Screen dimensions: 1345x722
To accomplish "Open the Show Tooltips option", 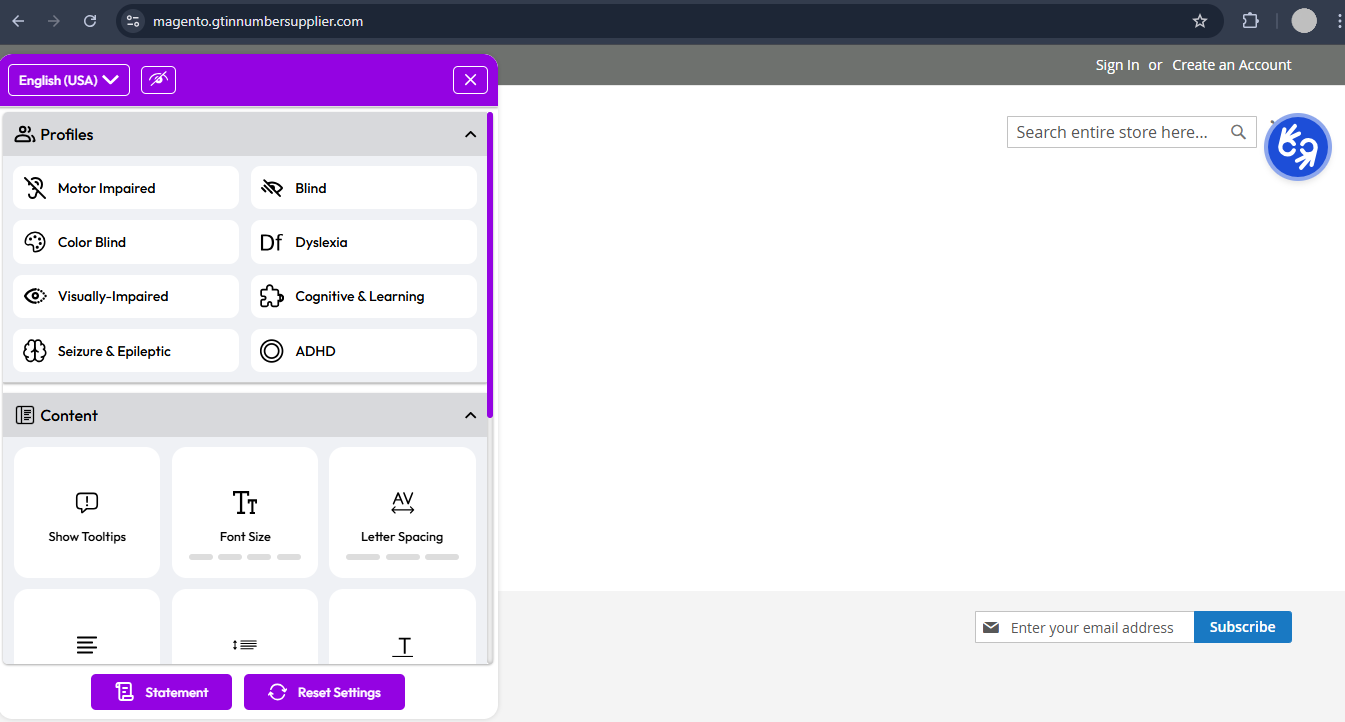I will point(86,512).
